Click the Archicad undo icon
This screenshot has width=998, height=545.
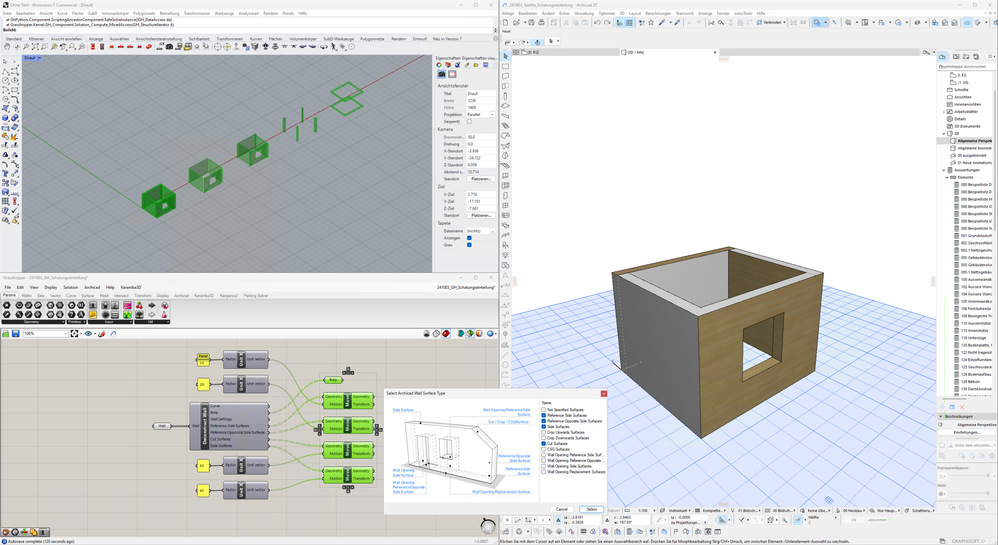pyautogui.click(x=596, y=22)
